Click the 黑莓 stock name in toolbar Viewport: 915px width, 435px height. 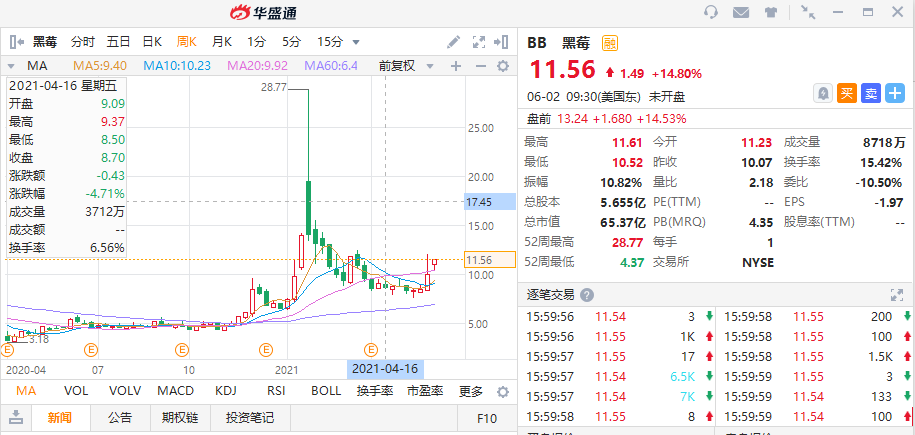[44, 41]
